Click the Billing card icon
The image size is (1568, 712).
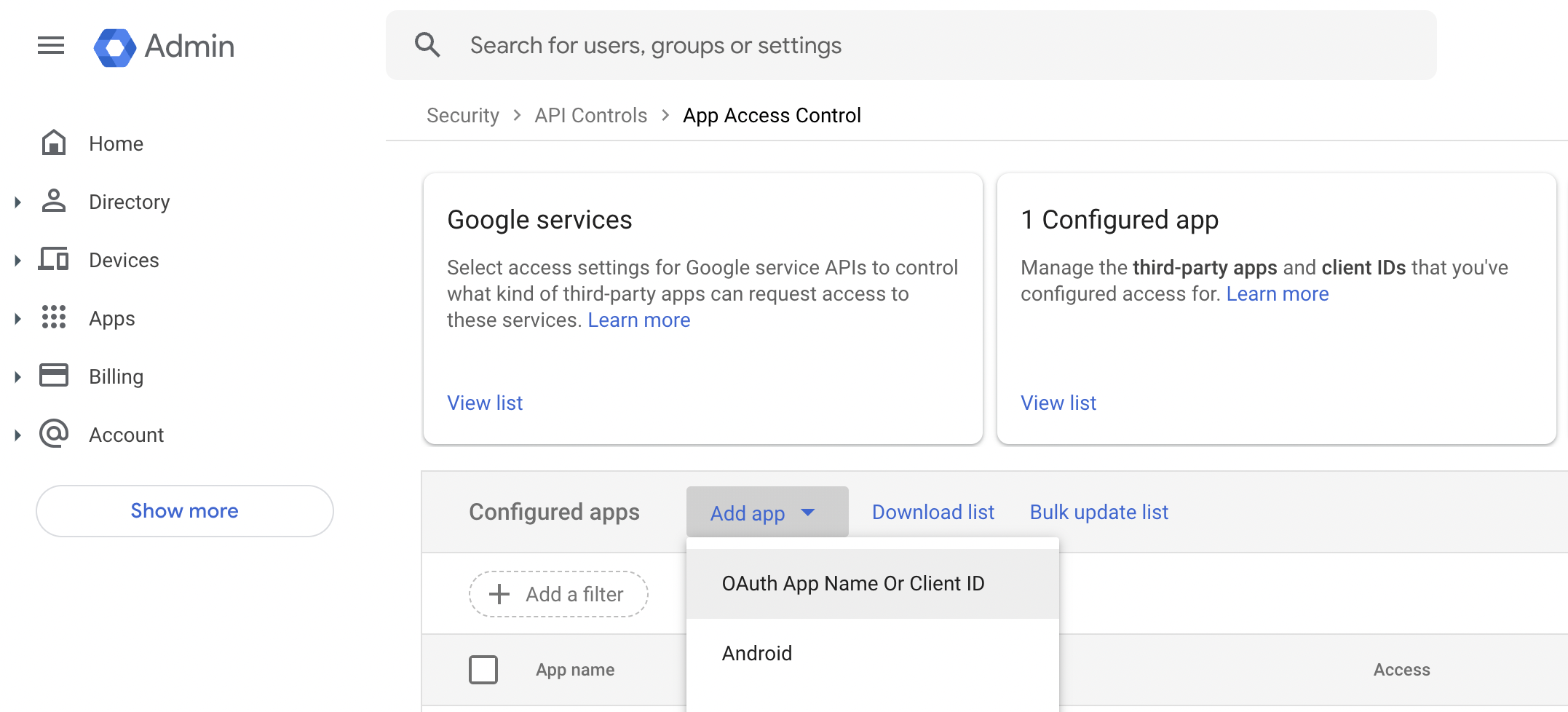click(54, 376)
